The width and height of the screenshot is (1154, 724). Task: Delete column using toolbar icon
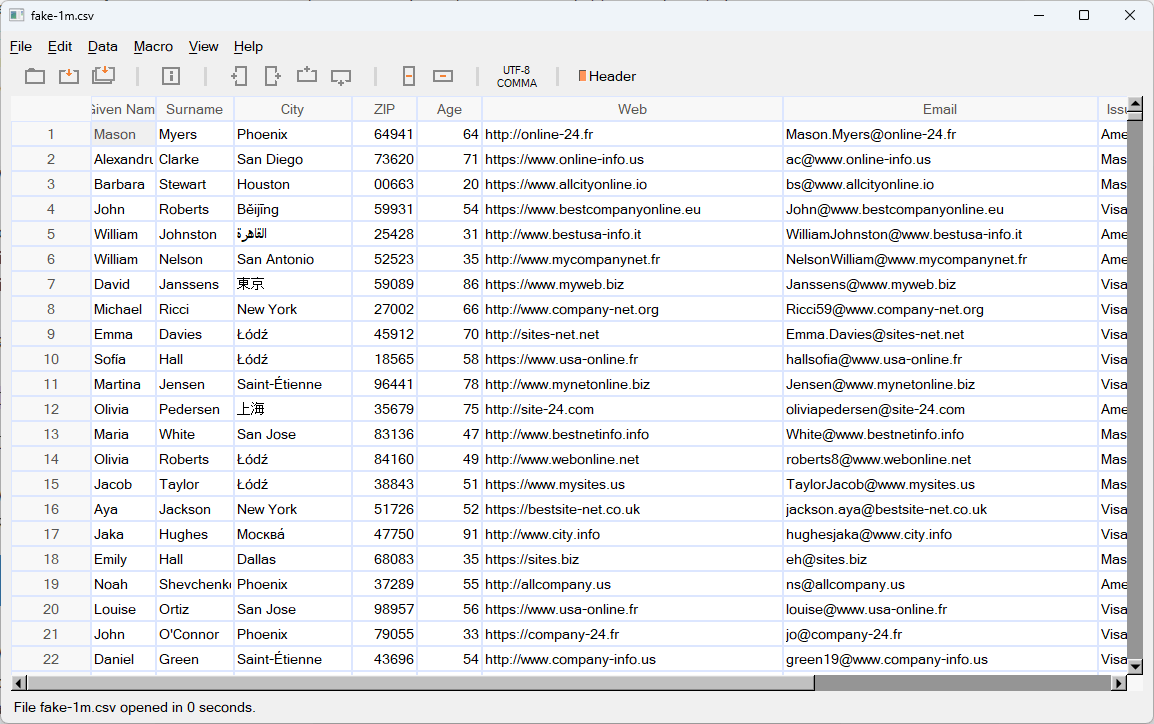[x=409, y=76]
